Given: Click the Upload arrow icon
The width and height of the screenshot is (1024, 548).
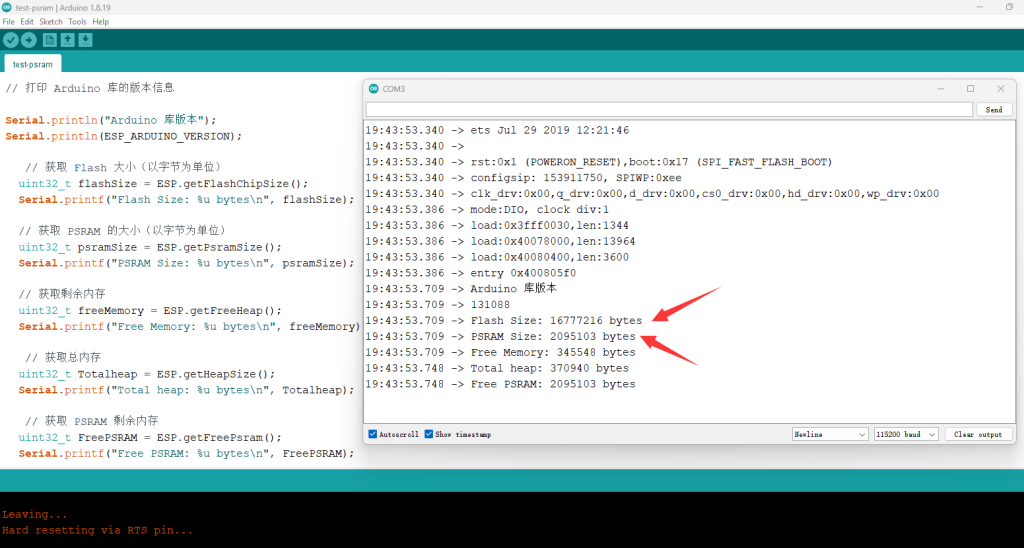Looking at the screenshot, I should [28, 40].
